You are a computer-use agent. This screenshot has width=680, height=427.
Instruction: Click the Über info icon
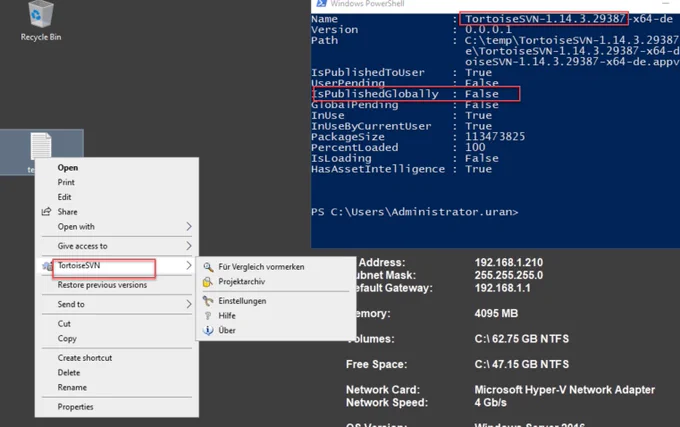coord(208,330)
